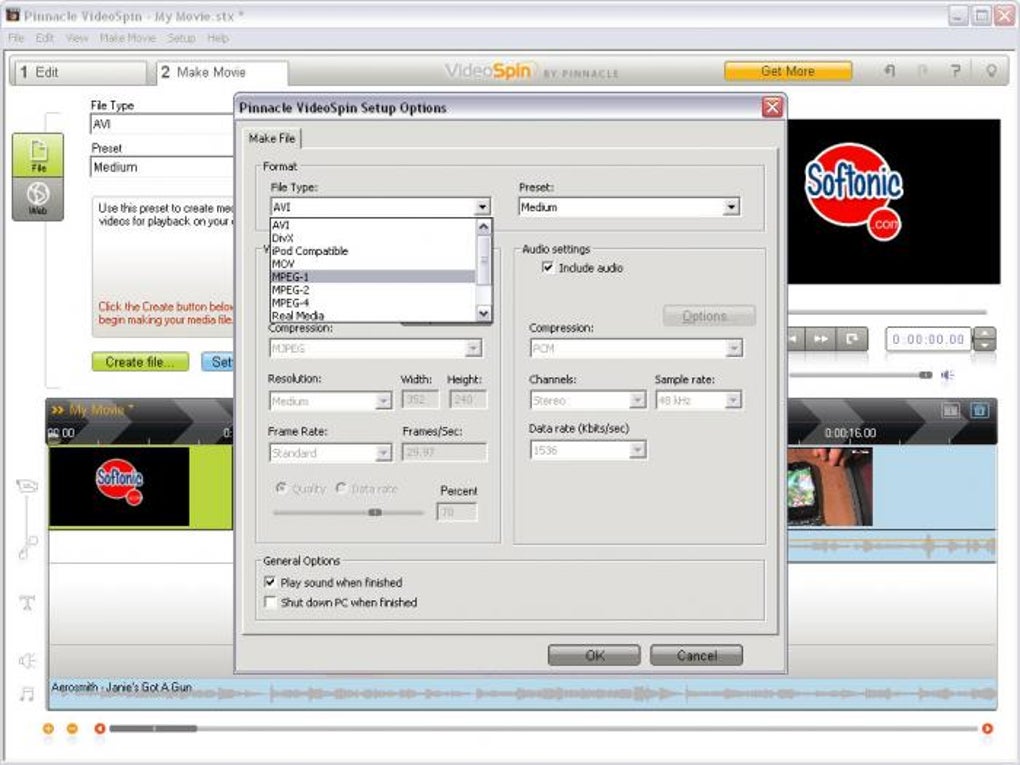Select the Make File tab in dialog
Viewport: 1020px width, 765px height.
point(272,138)
